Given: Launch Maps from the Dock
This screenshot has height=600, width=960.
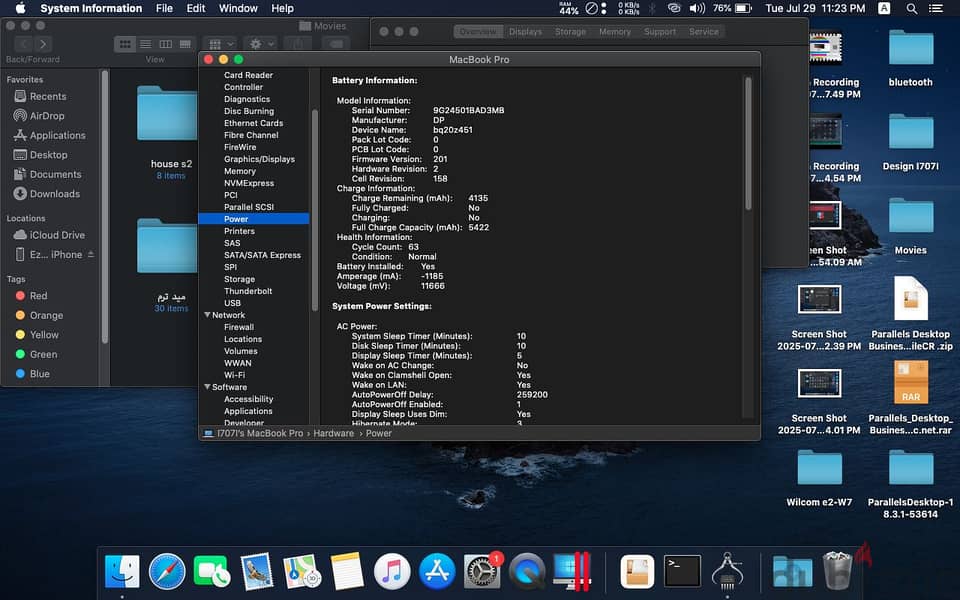Looking at the screenshot, I should [302, 571].
